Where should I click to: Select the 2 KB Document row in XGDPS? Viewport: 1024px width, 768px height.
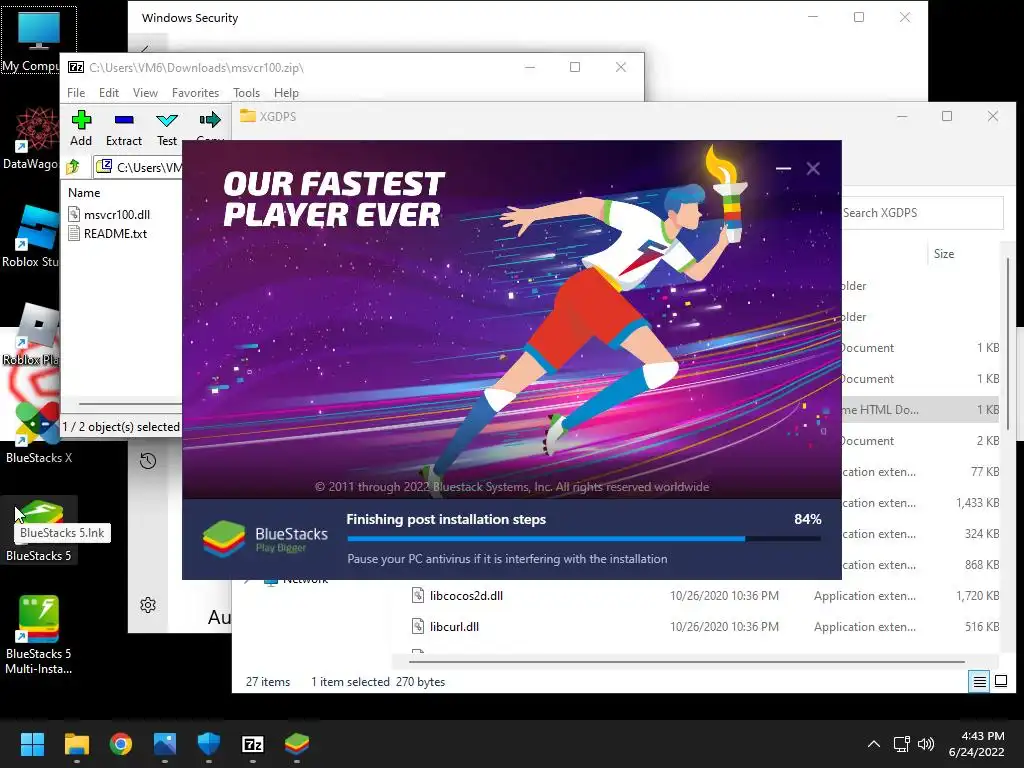pos(921,441)
